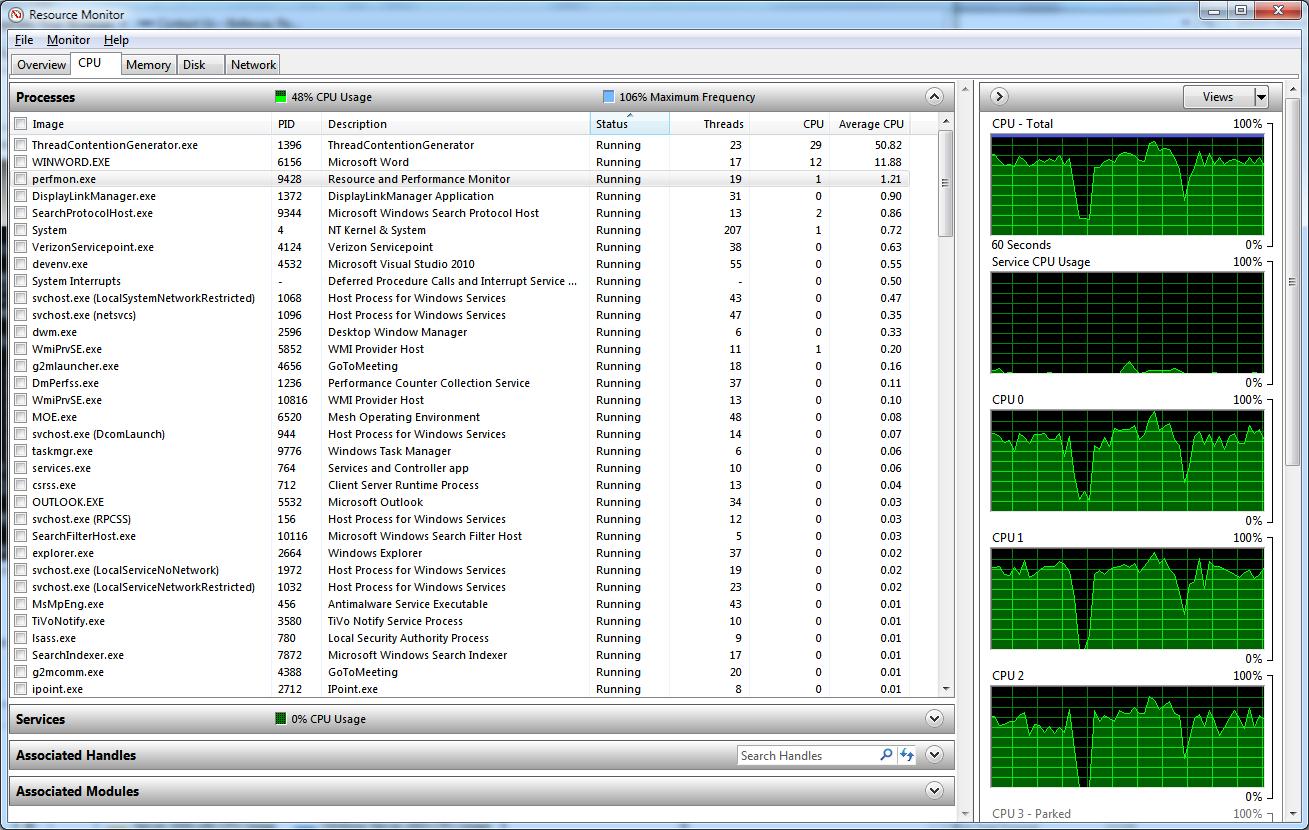The image size is (1309, 830).
Task: Switch to the Memory tab
Action: coord(148,65)
